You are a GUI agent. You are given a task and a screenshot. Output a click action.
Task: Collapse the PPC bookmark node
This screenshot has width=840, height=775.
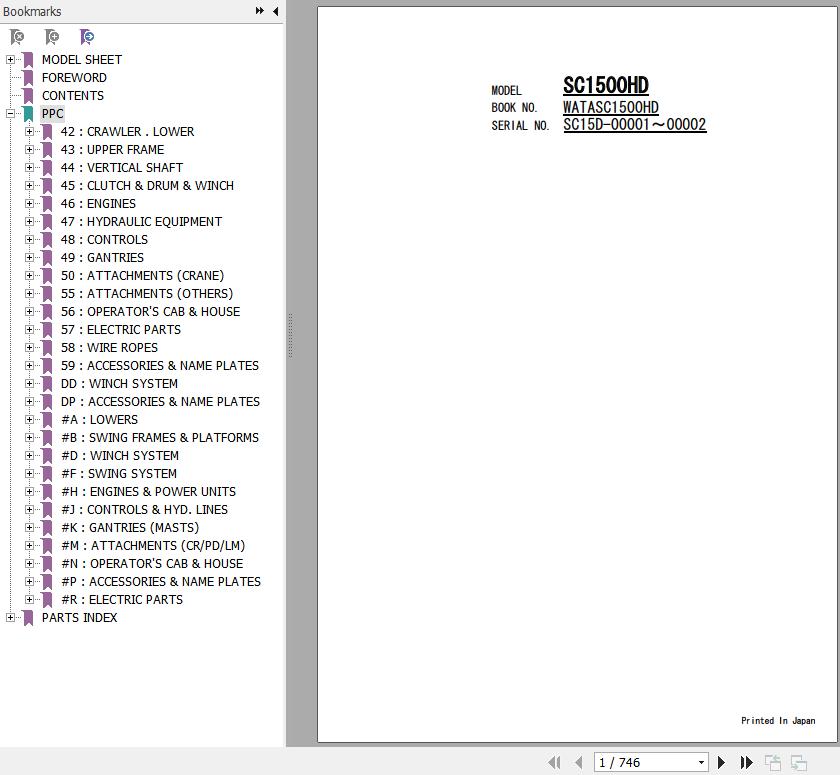point(10,114)
